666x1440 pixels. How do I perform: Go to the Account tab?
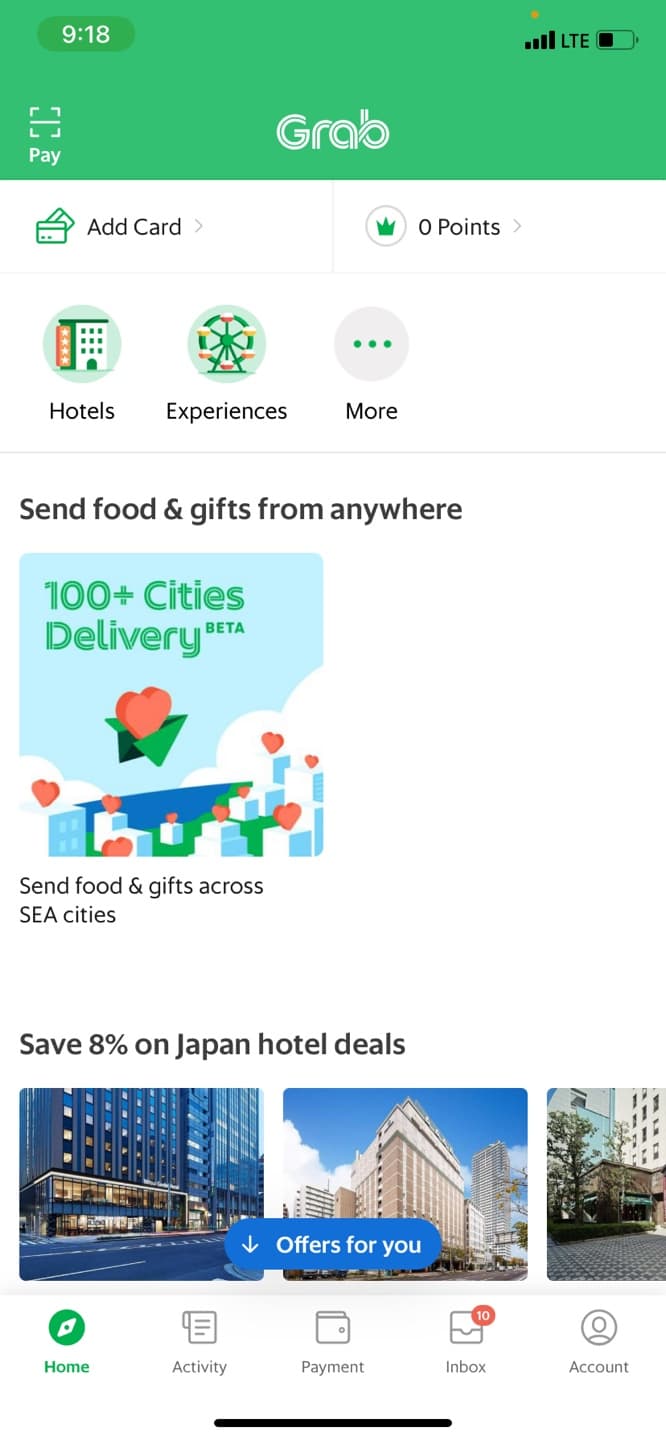pos(599,1342)
